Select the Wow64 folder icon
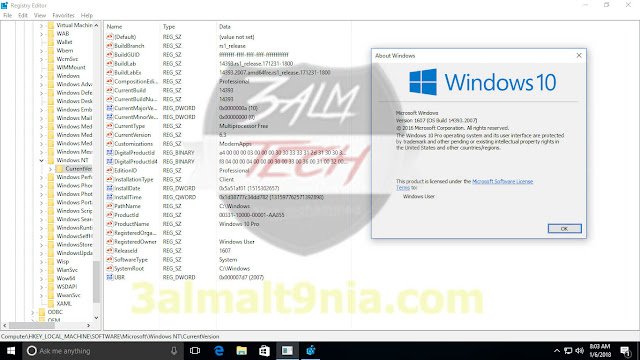The height and width of the screenshot is (360, 640). coord(51,278)
